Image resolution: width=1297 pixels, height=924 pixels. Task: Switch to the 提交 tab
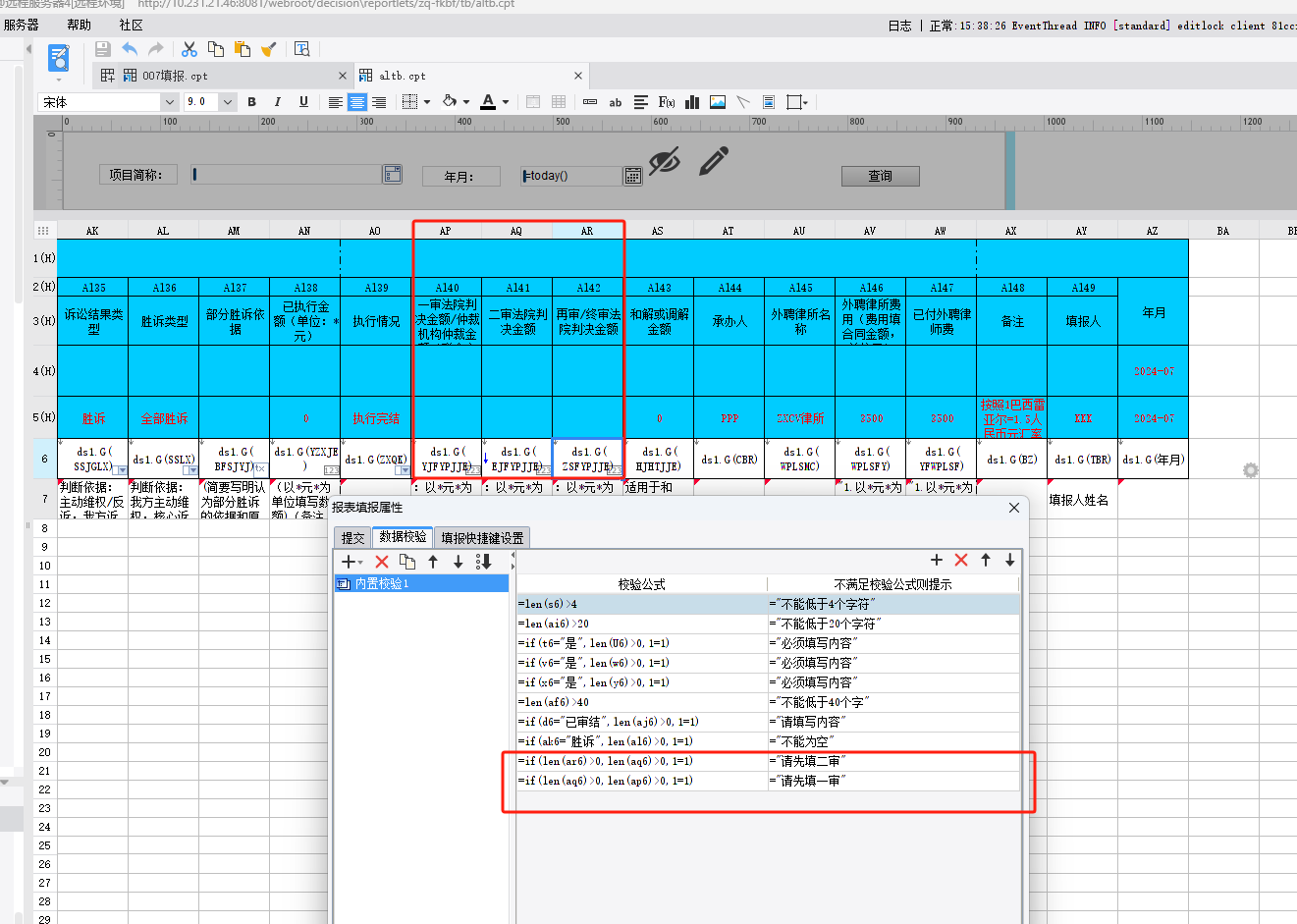[x=352, y=537]
